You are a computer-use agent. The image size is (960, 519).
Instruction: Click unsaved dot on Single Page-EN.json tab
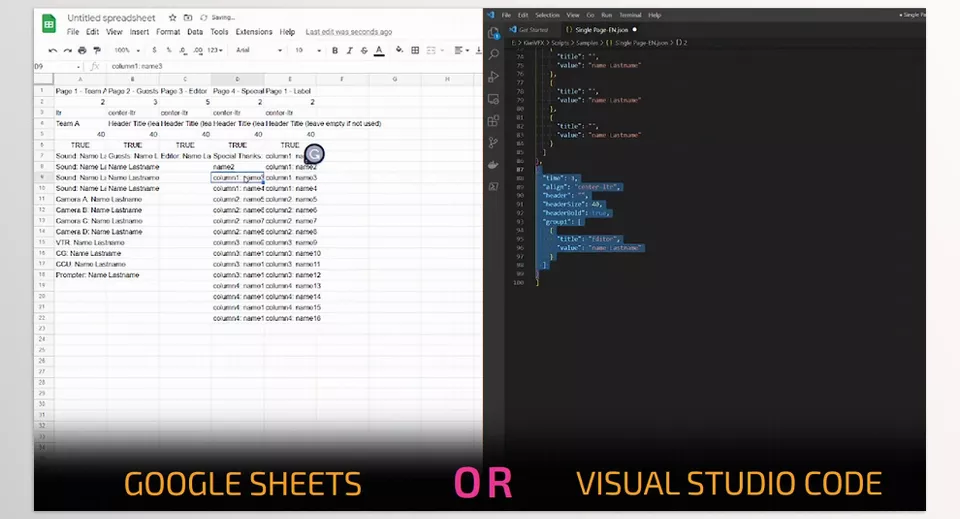(634, 29)
